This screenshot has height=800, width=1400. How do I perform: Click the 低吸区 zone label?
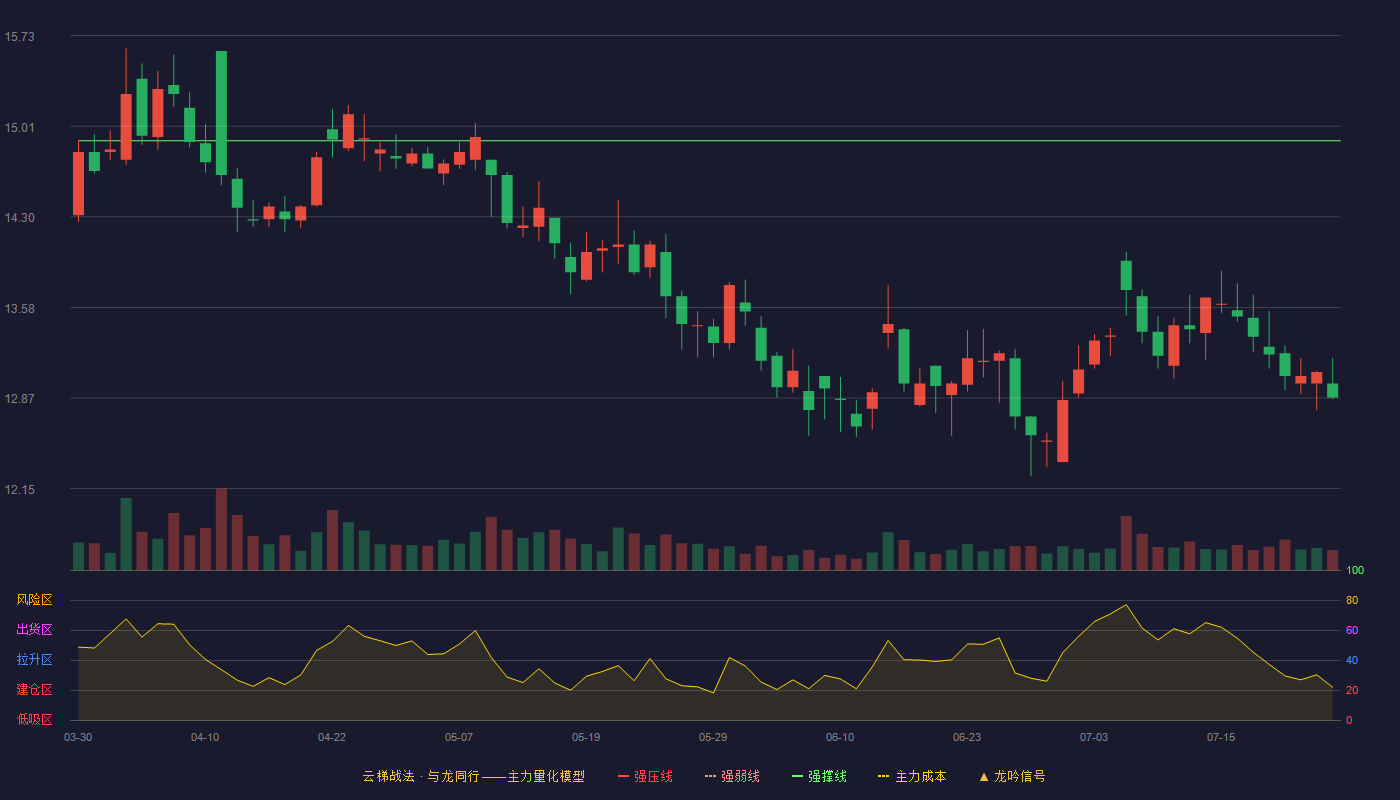(34, 720)
